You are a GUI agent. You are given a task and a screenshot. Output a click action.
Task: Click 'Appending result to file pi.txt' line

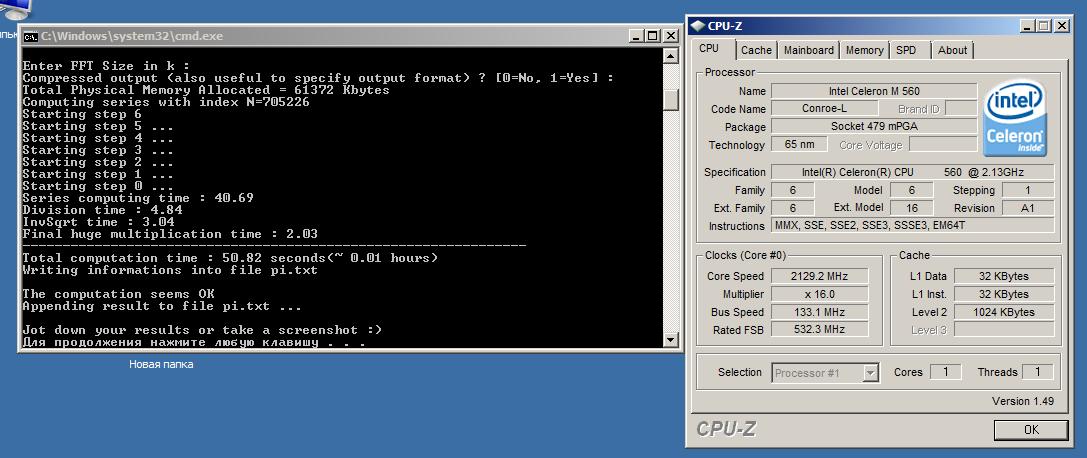tap(162, 306)
